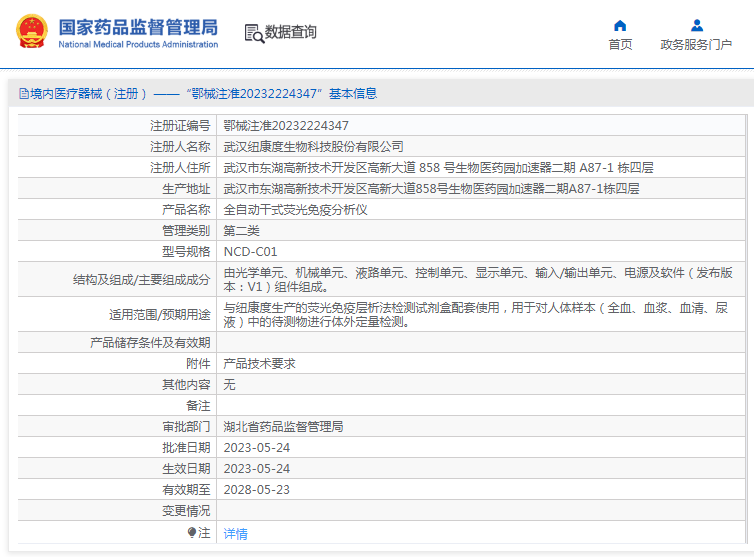Open the 数据查询 search icon

pyautogui.click(x=254, y=33)
